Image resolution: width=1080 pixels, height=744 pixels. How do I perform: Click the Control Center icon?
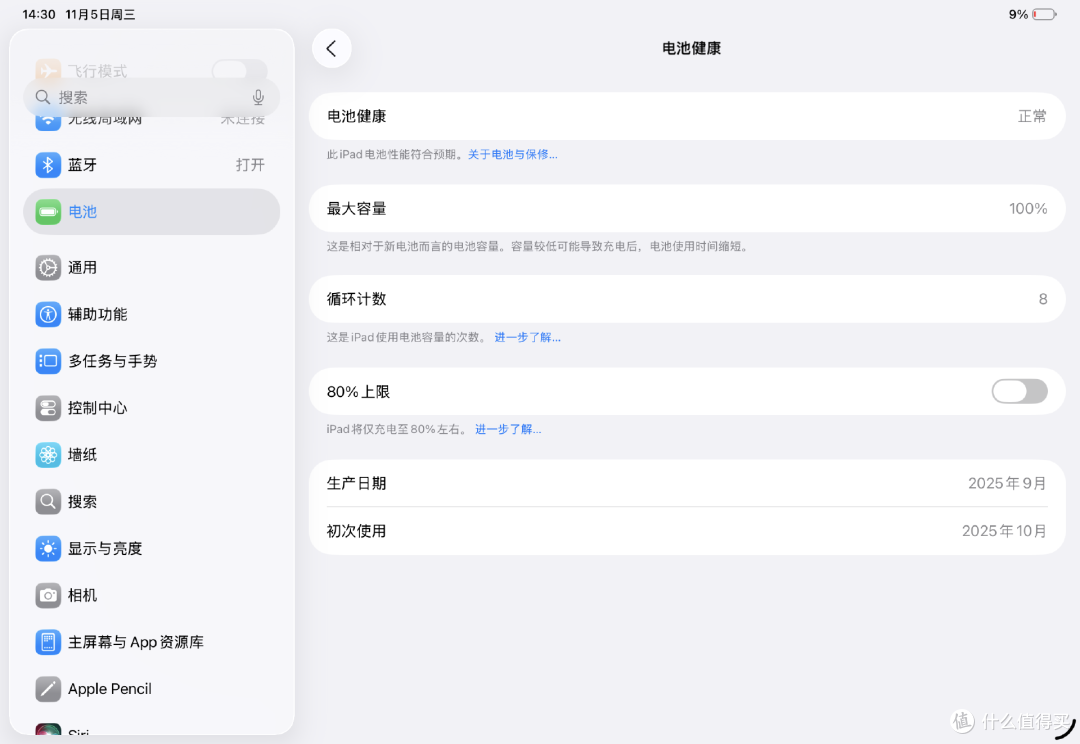pyautogui.click(x=48, y=408)
